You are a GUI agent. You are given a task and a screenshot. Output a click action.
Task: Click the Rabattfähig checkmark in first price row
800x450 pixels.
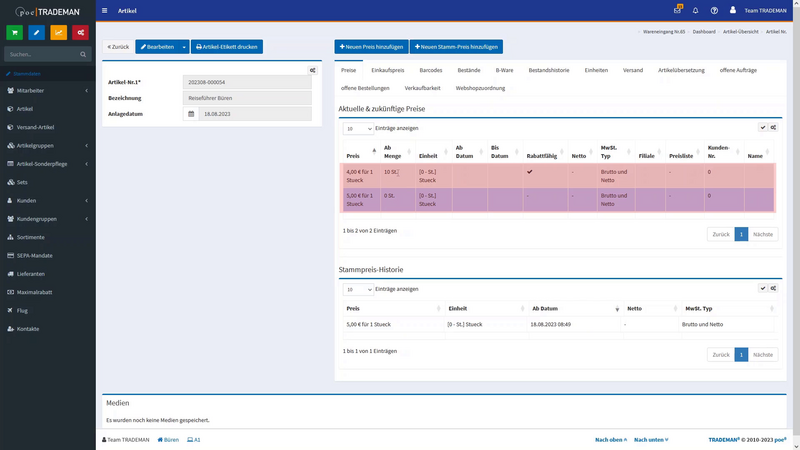530,172
